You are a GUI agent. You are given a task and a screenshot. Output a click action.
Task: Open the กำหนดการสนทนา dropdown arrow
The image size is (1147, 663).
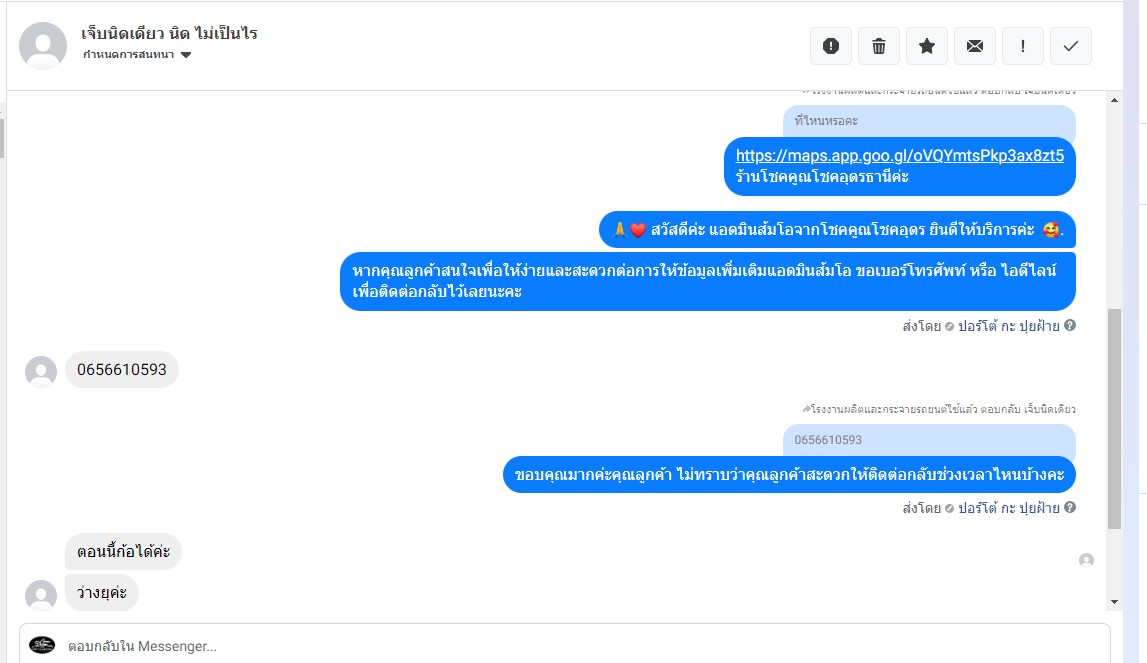click(x=186, y=55)
